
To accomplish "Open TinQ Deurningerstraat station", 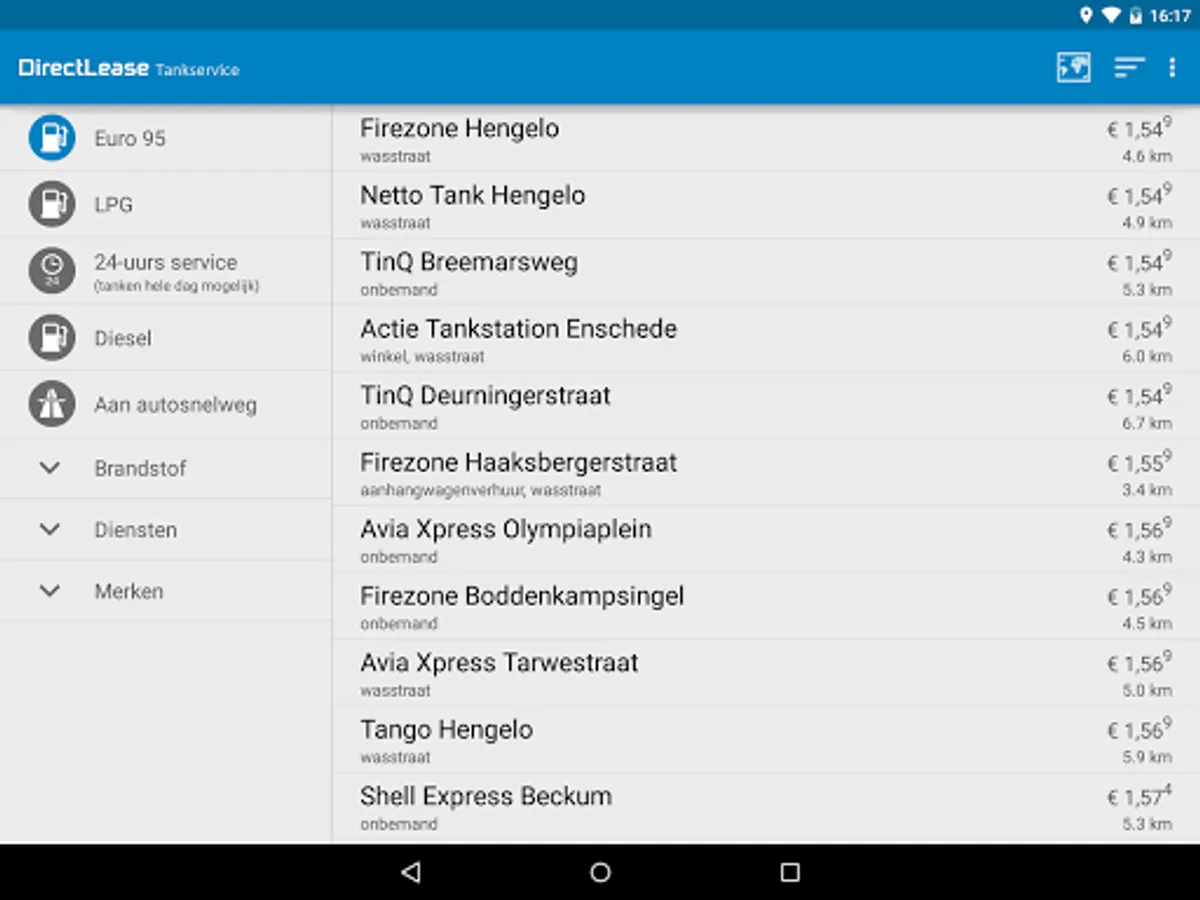I will pos(766,406).
